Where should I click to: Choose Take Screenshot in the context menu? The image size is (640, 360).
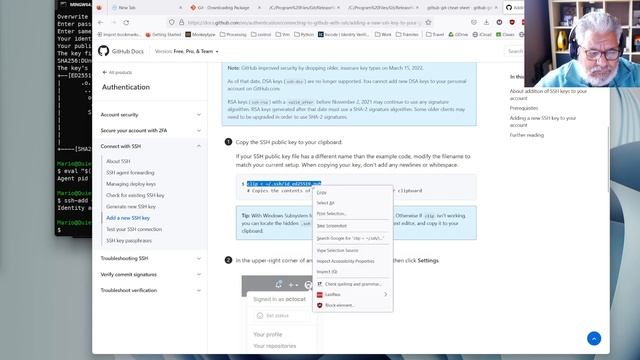353,226
